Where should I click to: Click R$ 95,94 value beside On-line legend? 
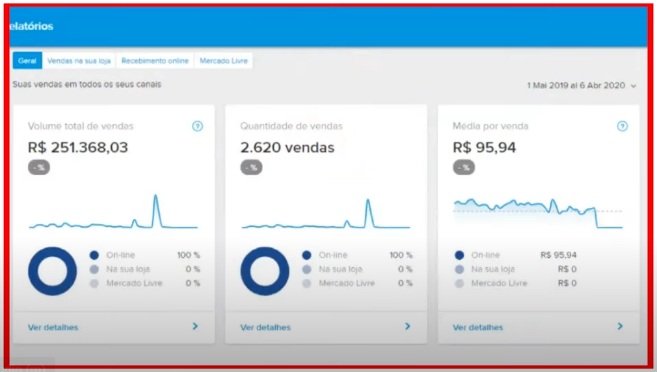[x=559, y=255]
